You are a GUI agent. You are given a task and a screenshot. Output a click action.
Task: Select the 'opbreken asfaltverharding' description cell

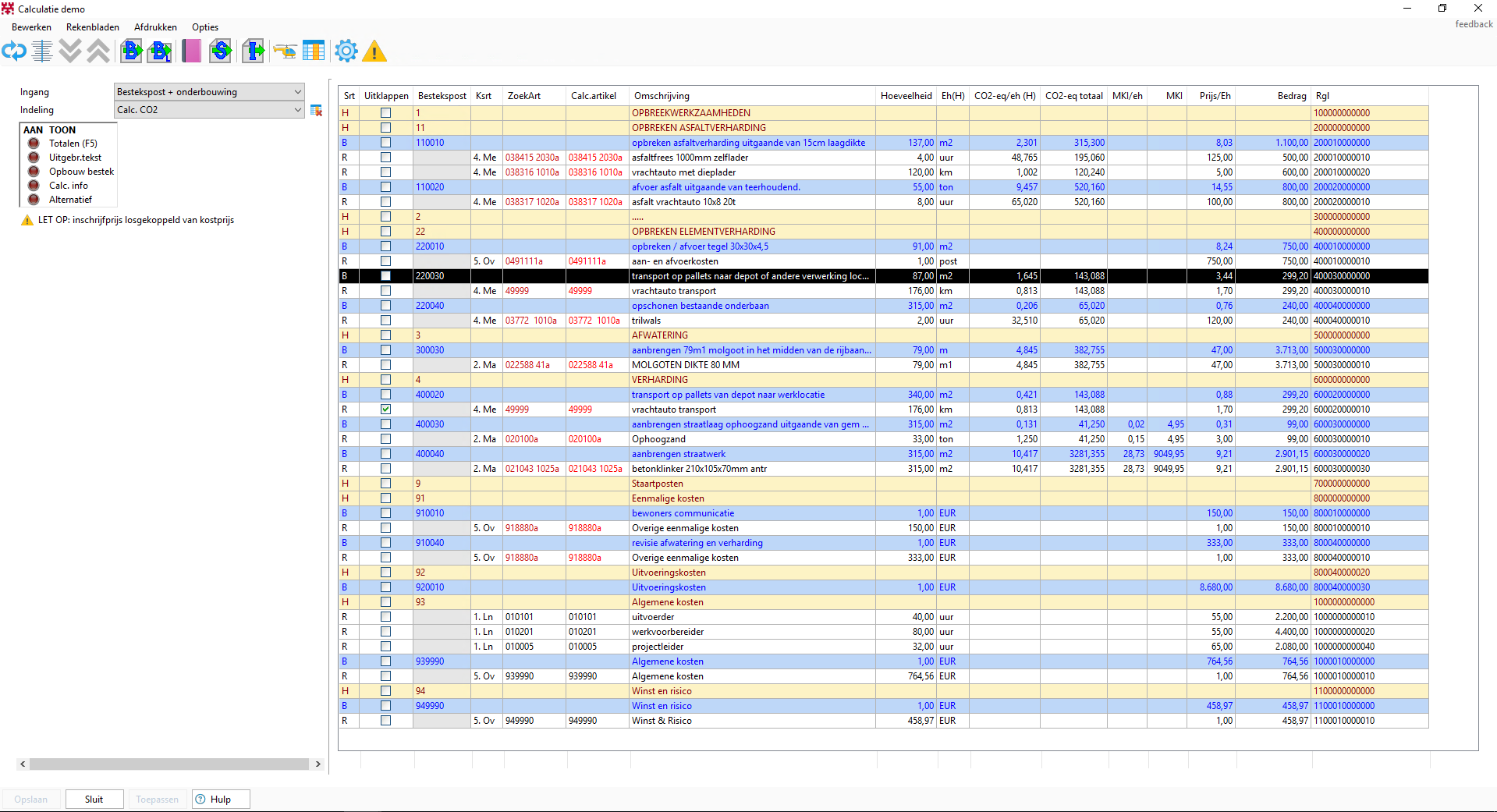click(x=752, y=143)
